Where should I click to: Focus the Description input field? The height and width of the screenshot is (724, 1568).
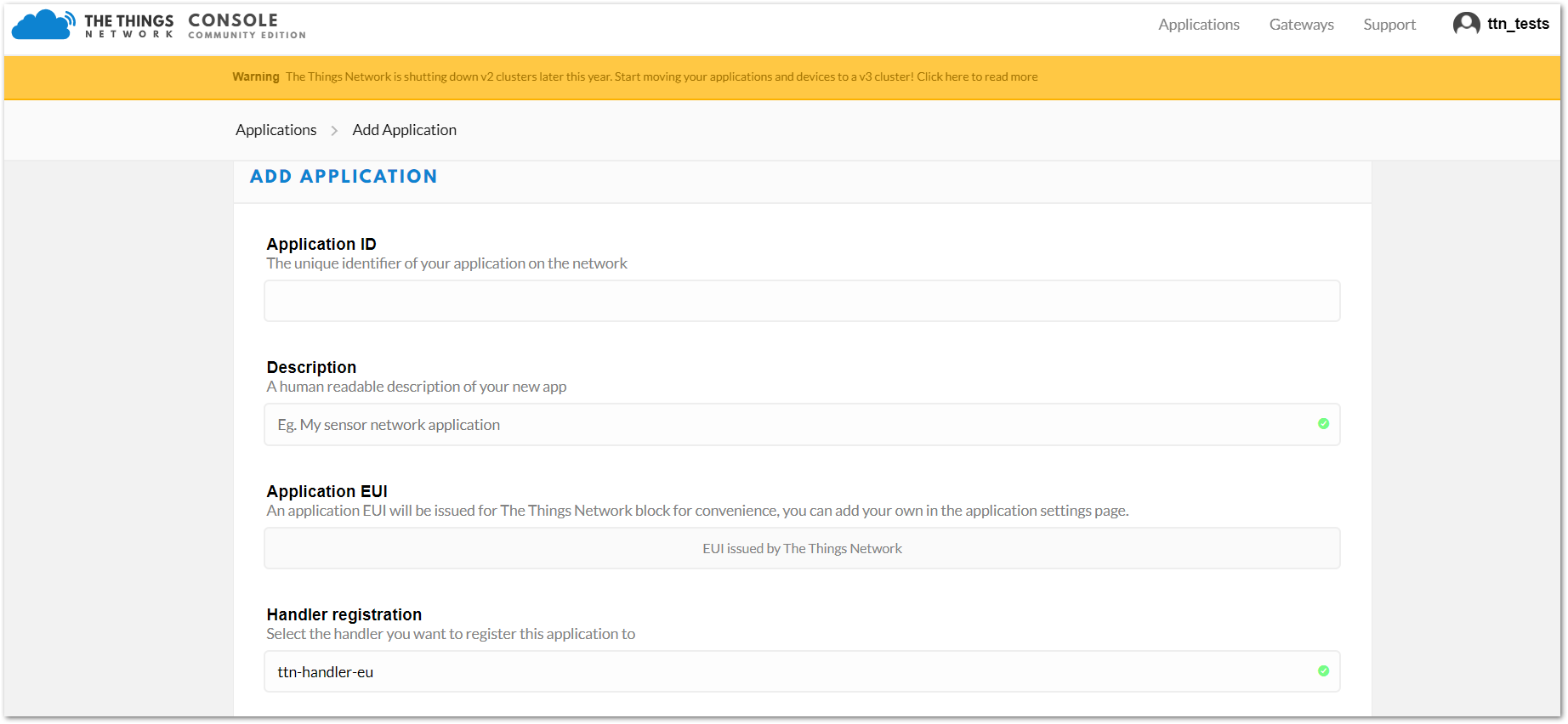click(802, 425)
